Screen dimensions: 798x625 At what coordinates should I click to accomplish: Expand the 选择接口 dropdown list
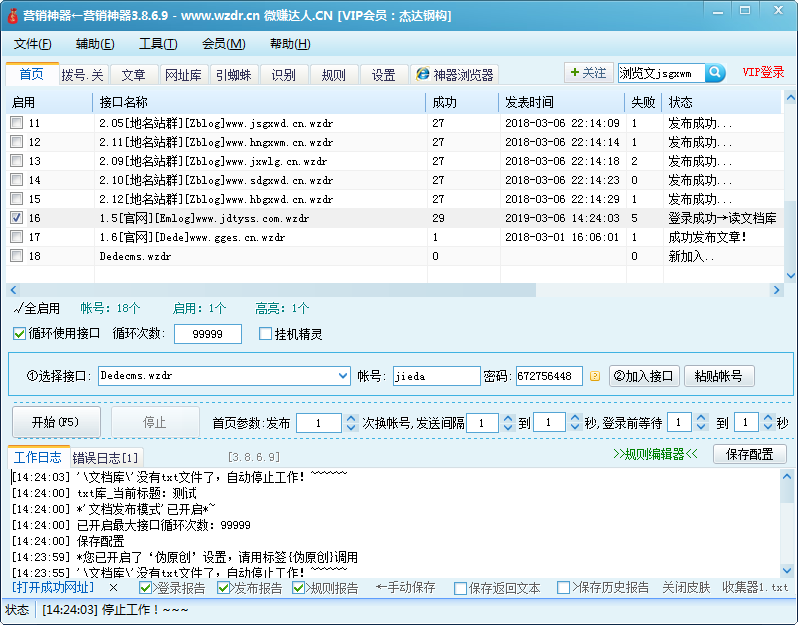(341, 376)
